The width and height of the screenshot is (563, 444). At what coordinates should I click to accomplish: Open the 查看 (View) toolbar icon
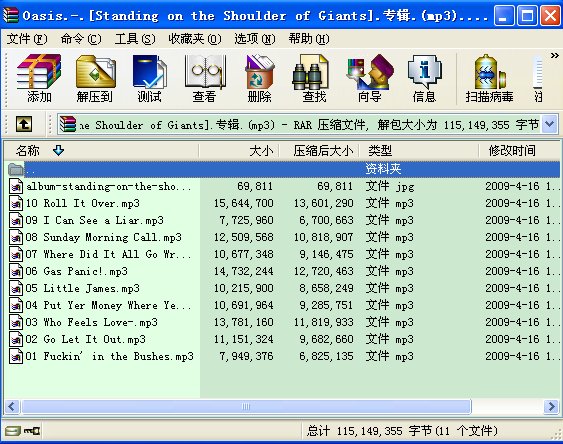tap(205, 78)
